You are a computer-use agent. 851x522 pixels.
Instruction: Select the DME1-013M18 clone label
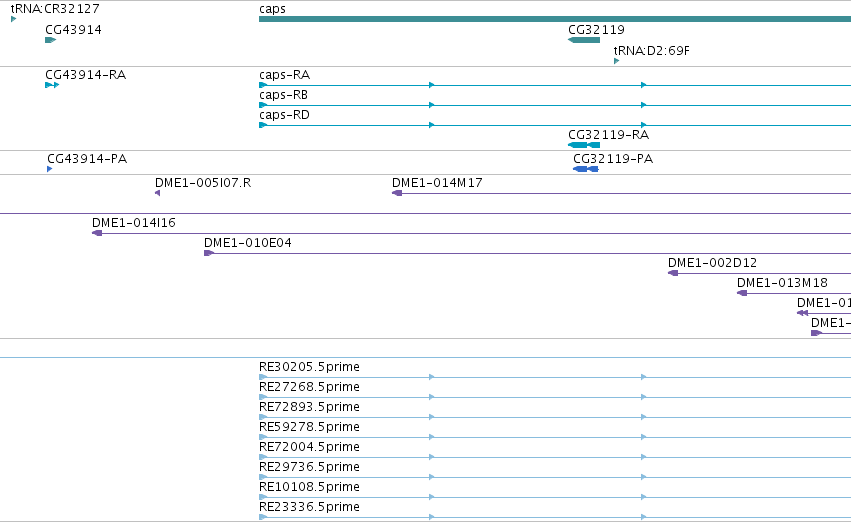[x=782, y=283]
